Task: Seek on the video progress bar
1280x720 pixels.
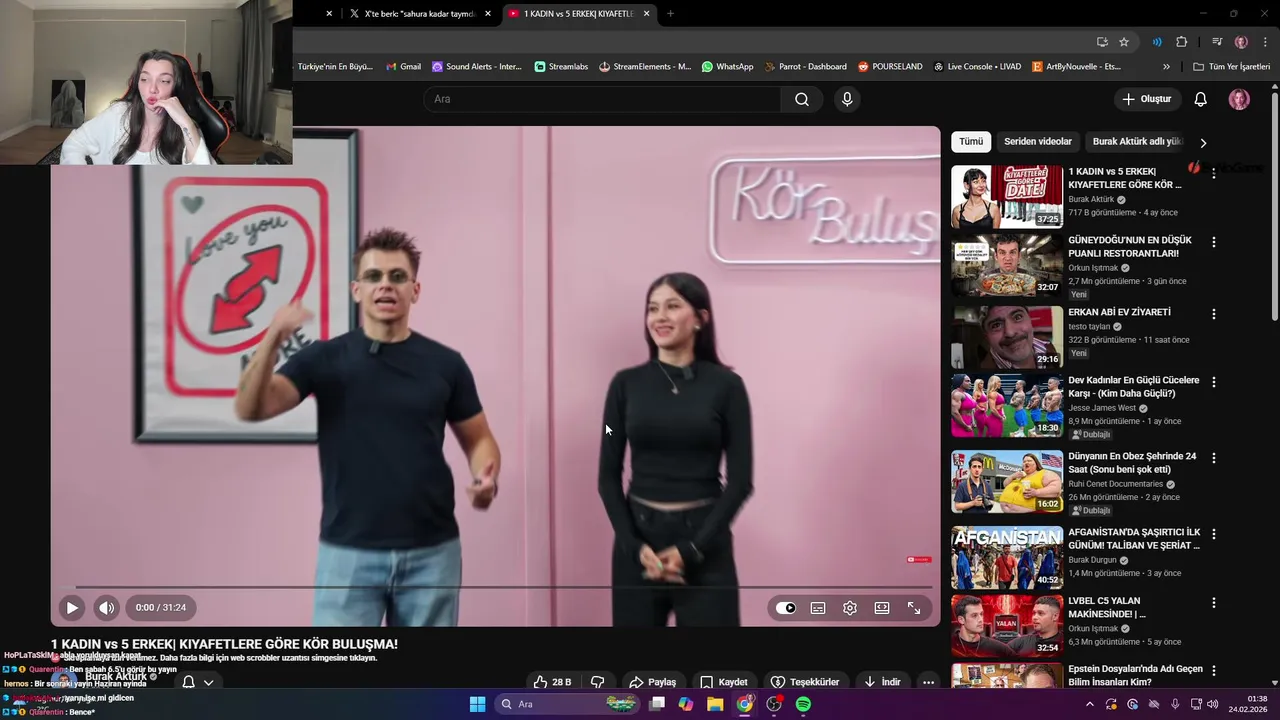Action: 496,587
